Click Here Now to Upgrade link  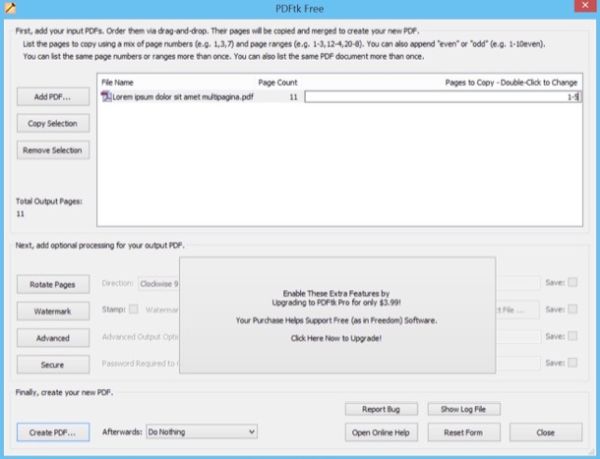point(336,339)
